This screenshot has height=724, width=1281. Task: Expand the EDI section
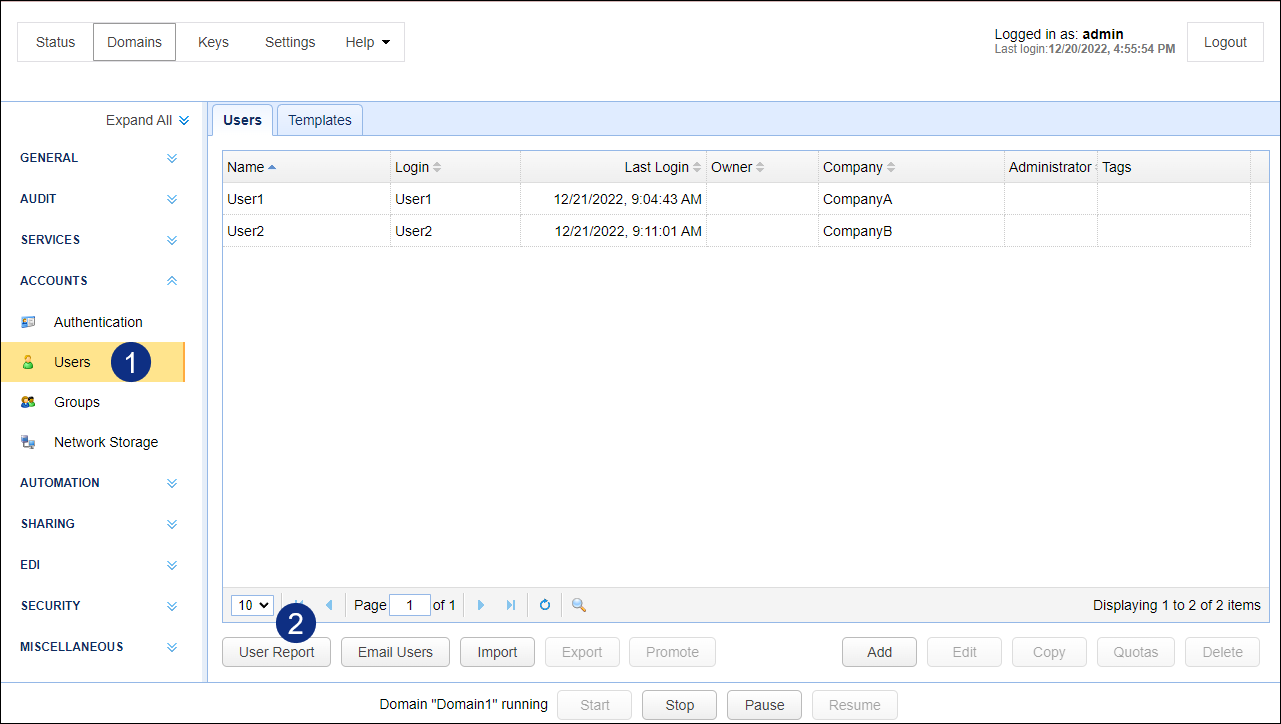[172, 565]
